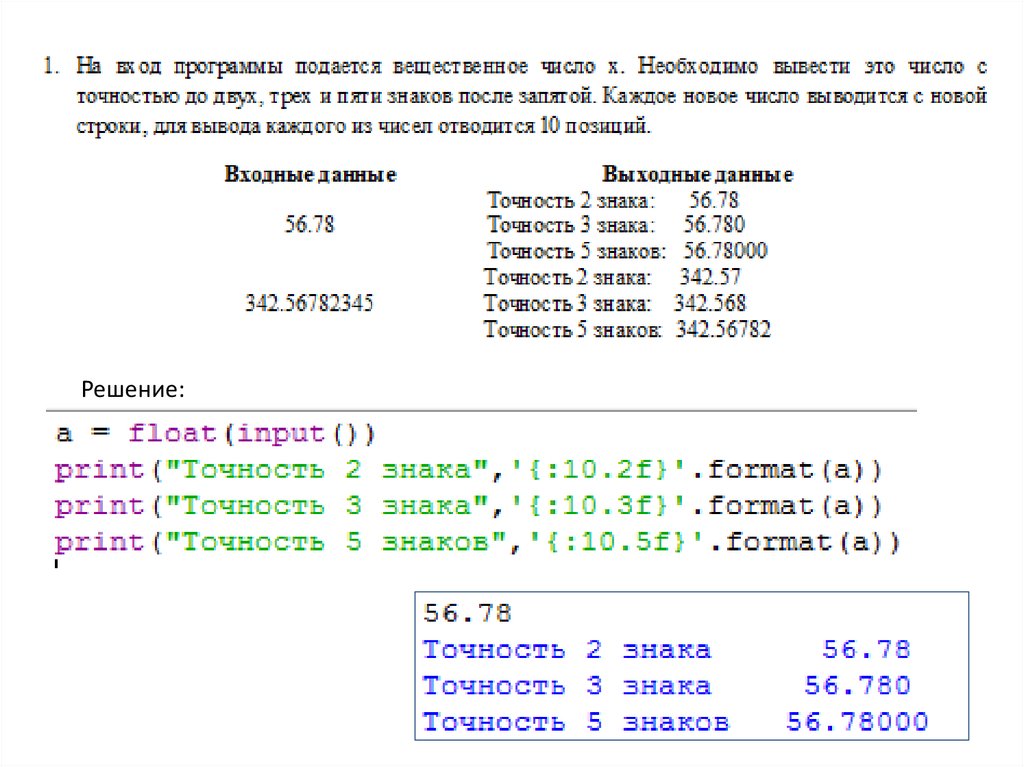
Task: Select the input value 56.78 in the examples table
Action: 310,225
